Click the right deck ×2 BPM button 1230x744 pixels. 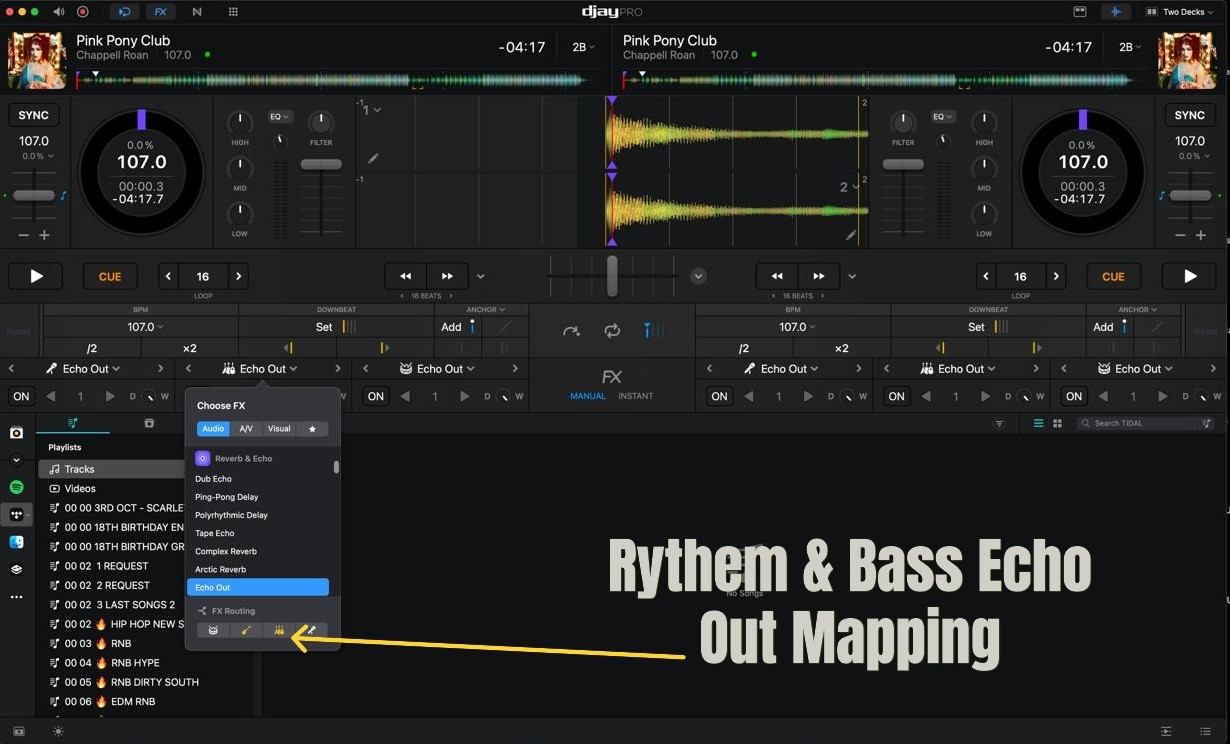[x=841, y=348]
